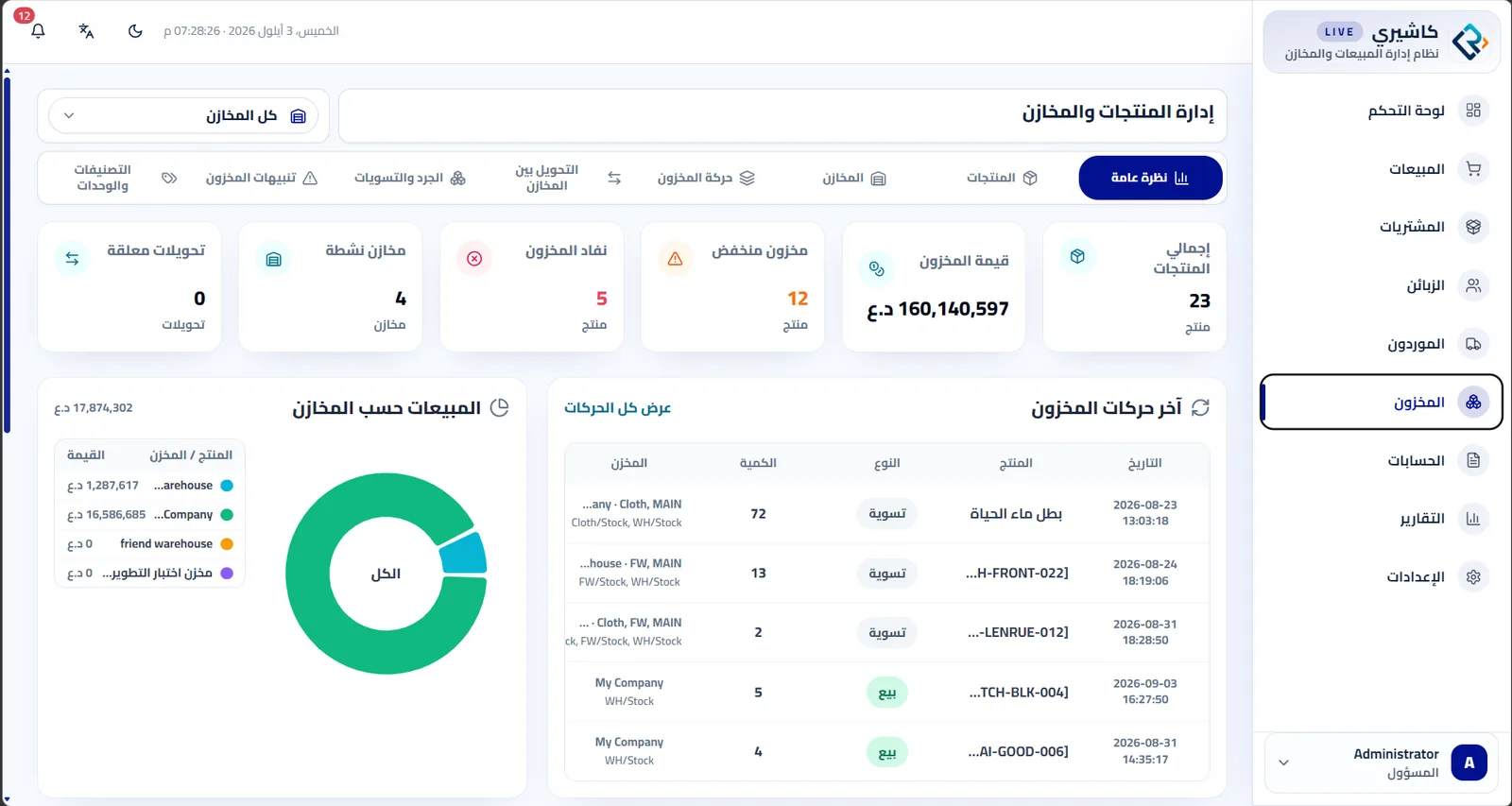The height and width of the screenshot is (806, 1512).
Task: Click the مخازن نشطة warehouse icon
Action: click(273, 259)
